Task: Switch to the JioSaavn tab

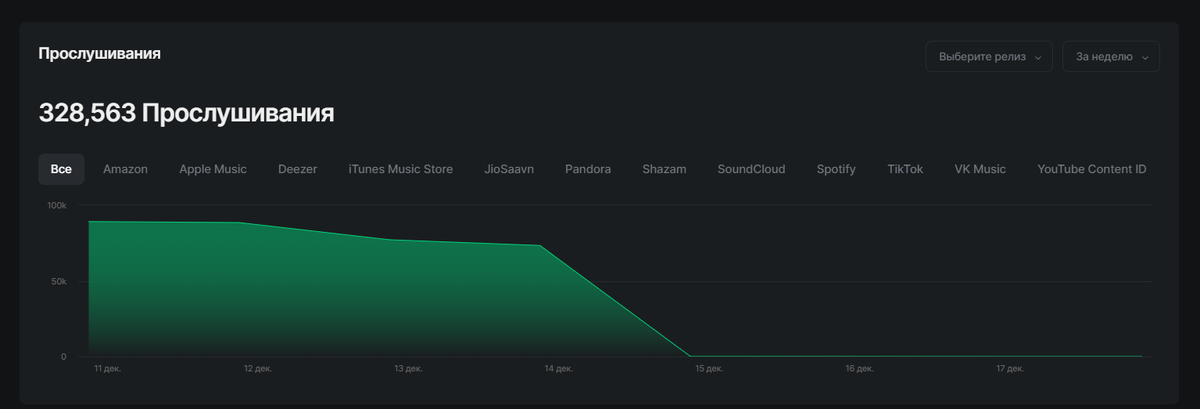Action: (x=509, y=169)
